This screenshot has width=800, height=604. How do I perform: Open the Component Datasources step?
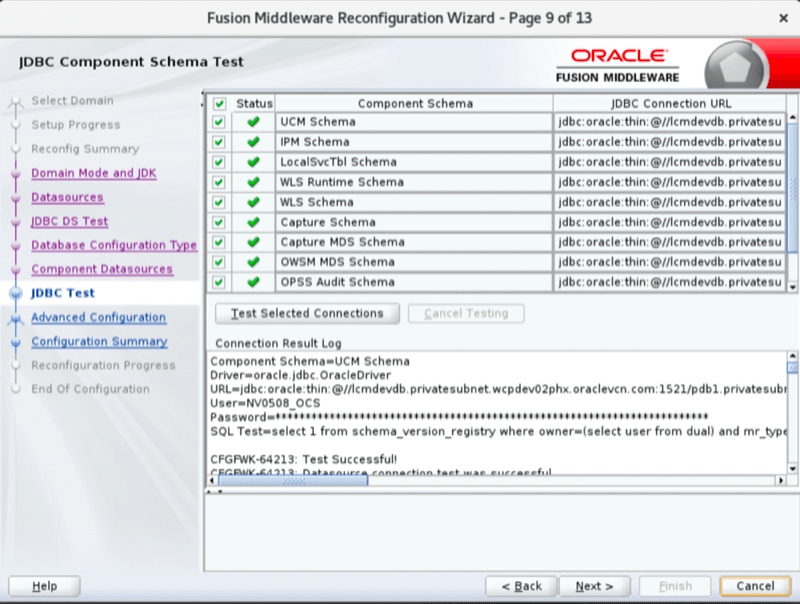click(102, 269)
